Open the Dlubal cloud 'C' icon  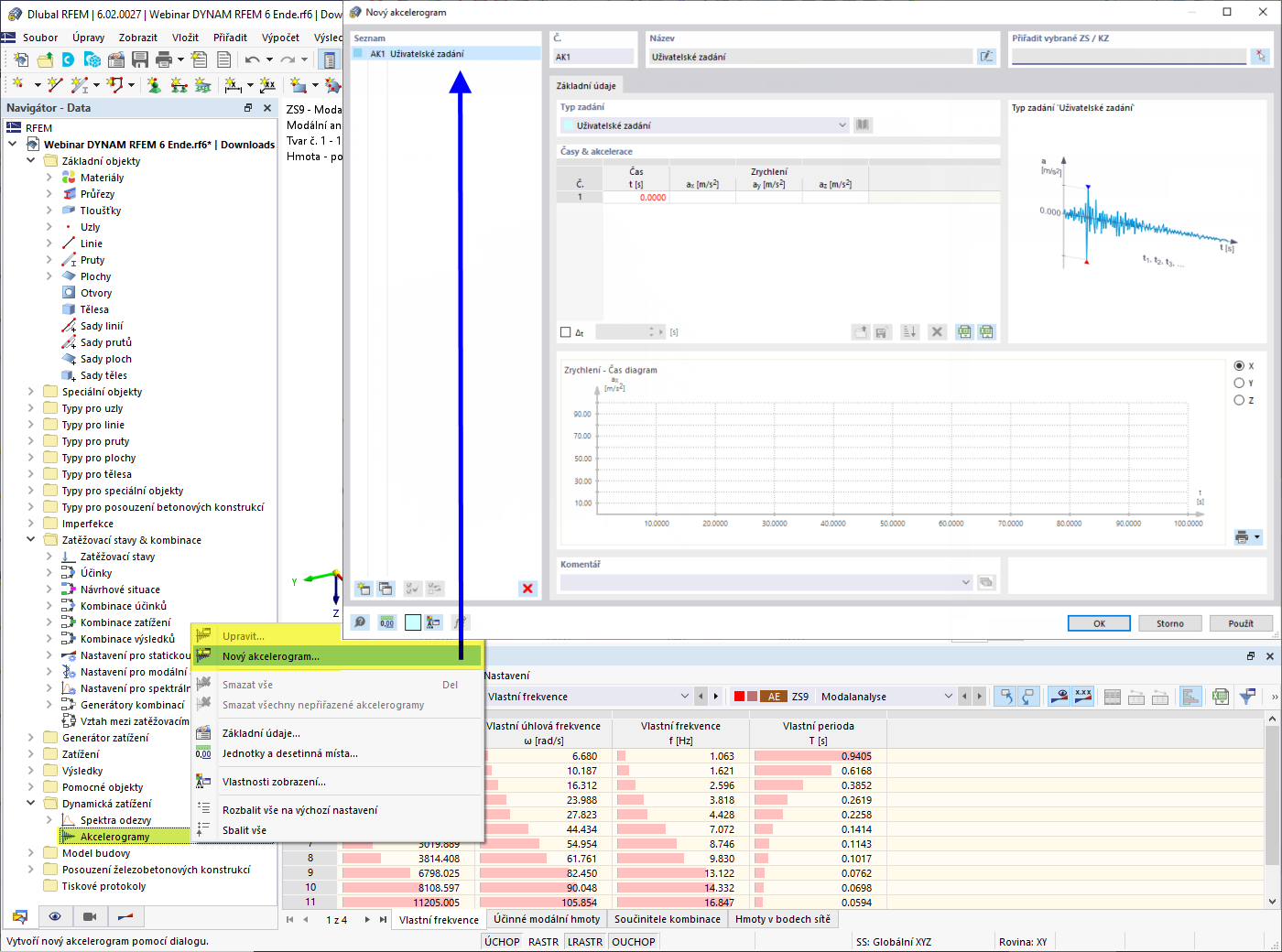(x=69, y=59)
